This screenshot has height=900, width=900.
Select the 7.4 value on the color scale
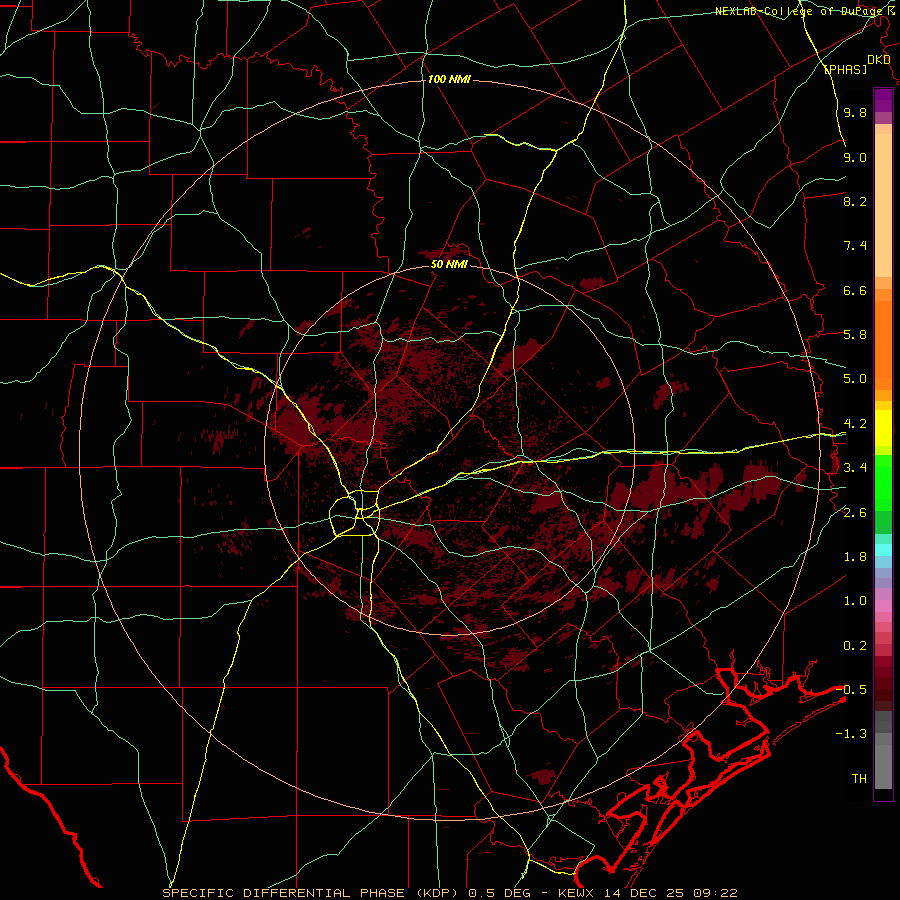[x=855, y=246]
